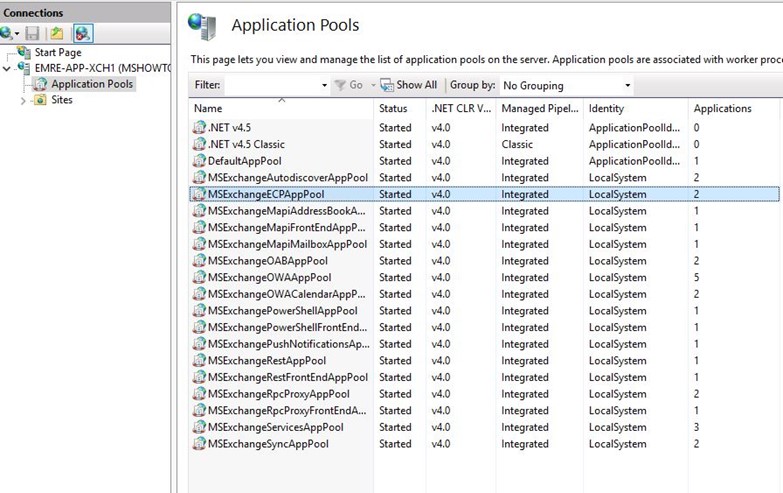The image size is (783, 493).
Task: Select the MSExchangeRestFrontEndAppPool row
Action: 484,377
